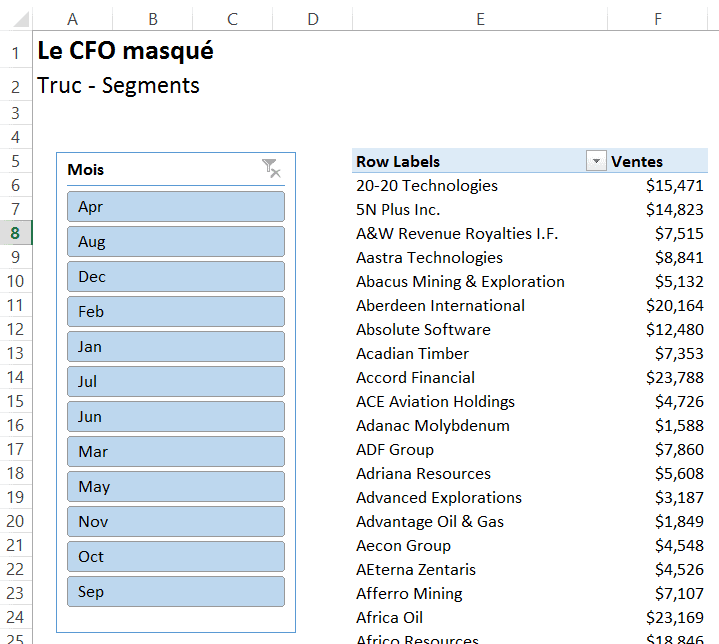Filter by Feb in slicer

[x=176, y=312]
